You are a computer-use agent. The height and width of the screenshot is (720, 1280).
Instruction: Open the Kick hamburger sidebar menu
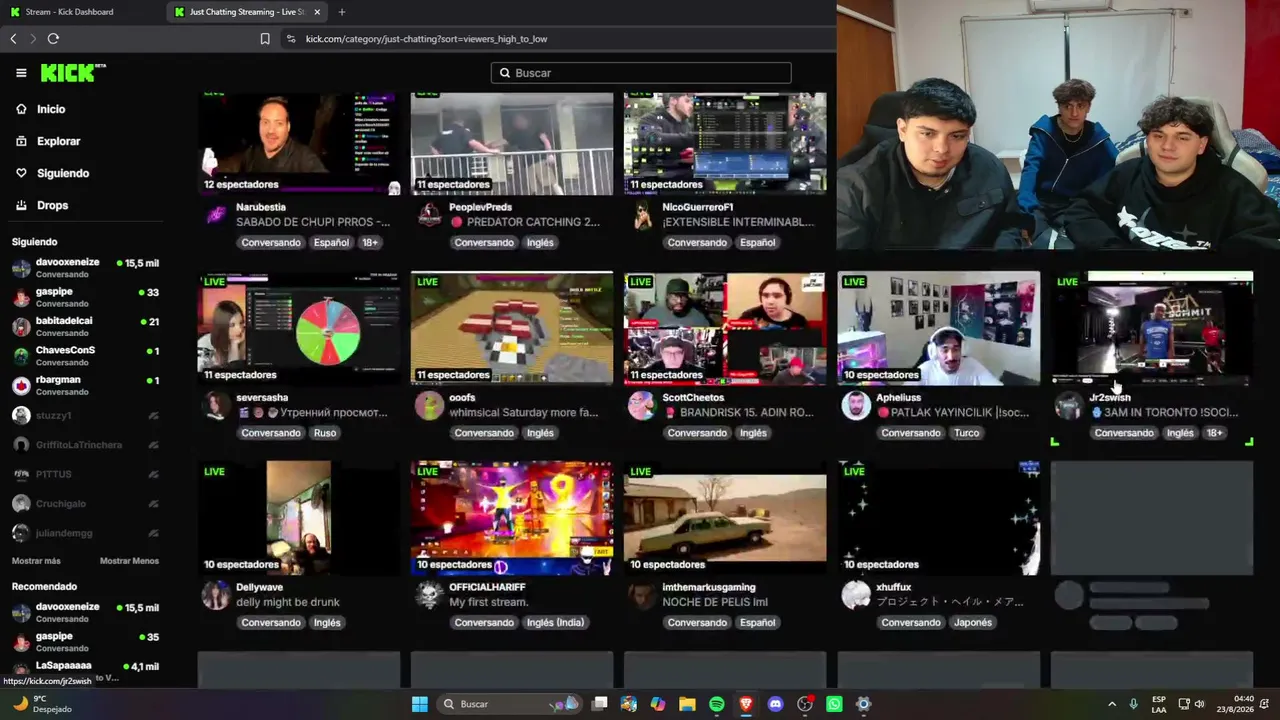pyautogui.click(x=21, y=73)
